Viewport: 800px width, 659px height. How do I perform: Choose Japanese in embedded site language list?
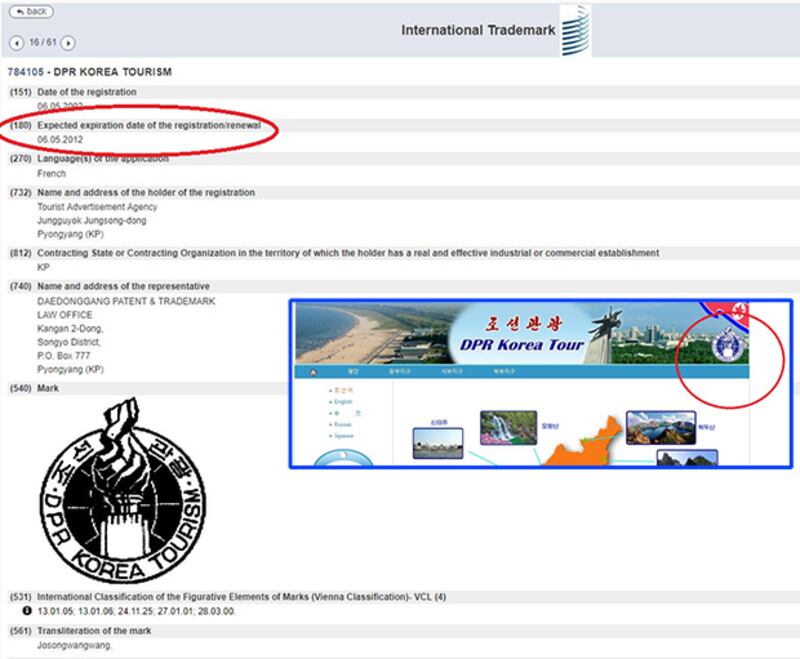(344, 436)
